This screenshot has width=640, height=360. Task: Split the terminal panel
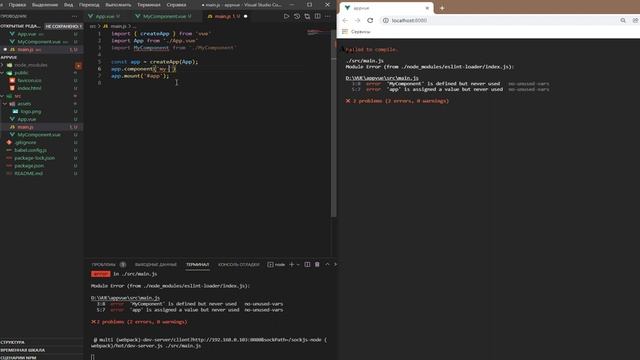(307, 264)
